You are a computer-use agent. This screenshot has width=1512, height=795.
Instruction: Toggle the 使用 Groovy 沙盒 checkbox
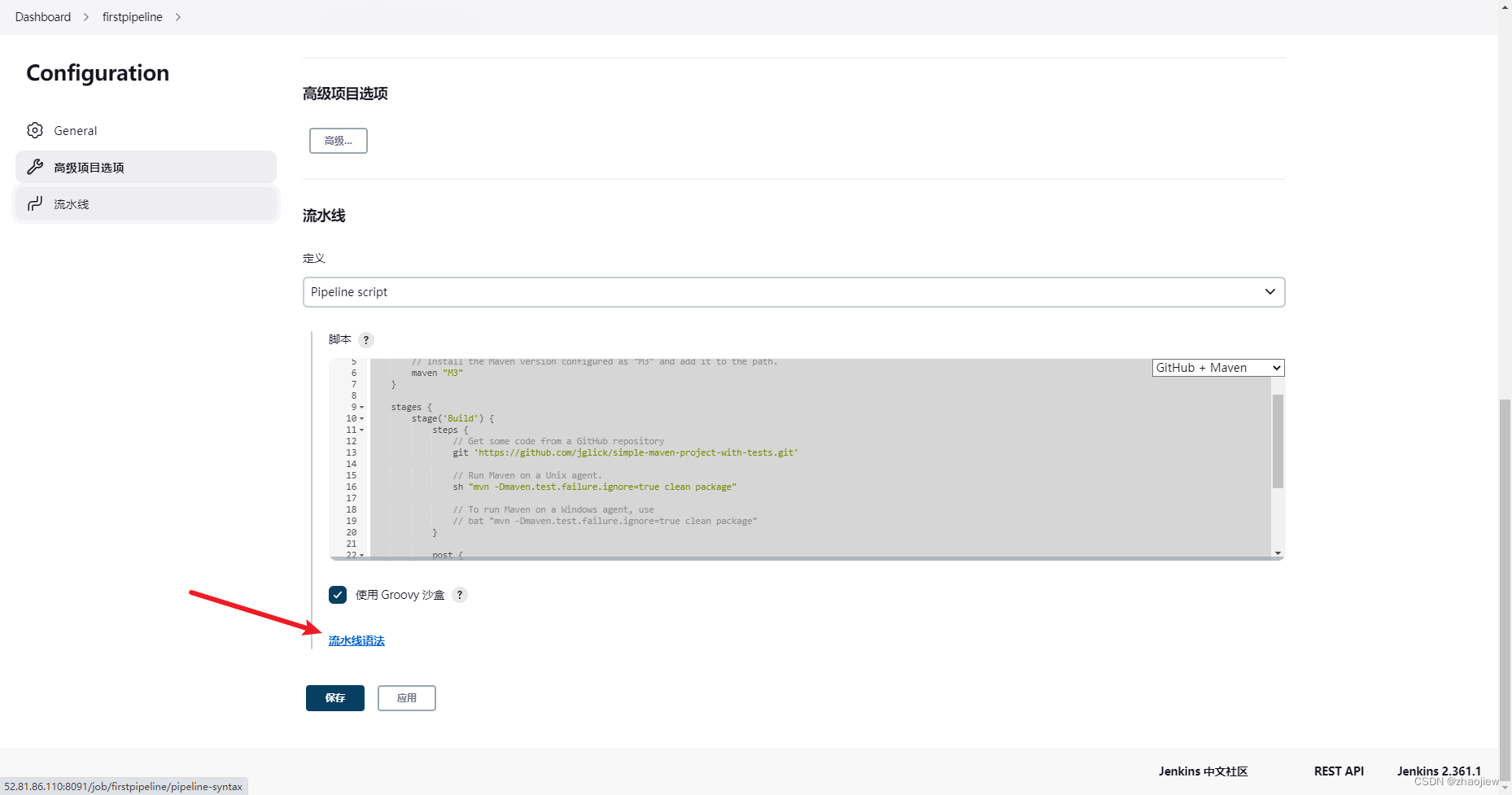pos(338,595)
